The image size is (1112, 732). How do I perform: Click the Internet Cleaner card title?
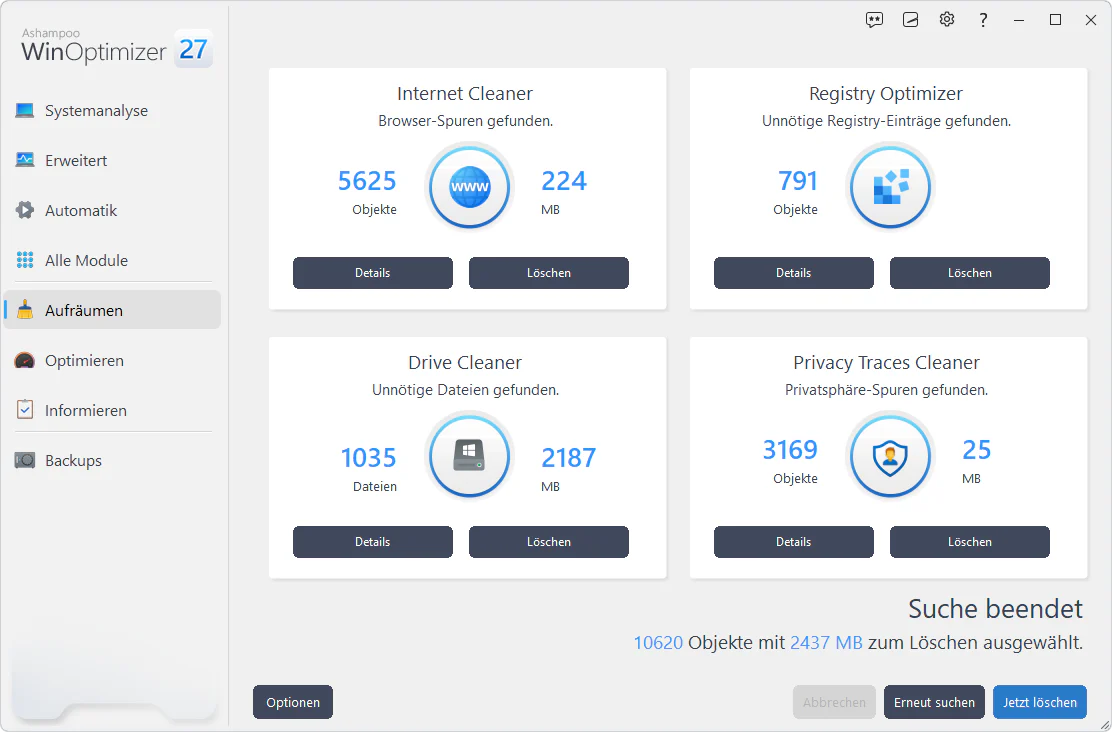[465, 94]
